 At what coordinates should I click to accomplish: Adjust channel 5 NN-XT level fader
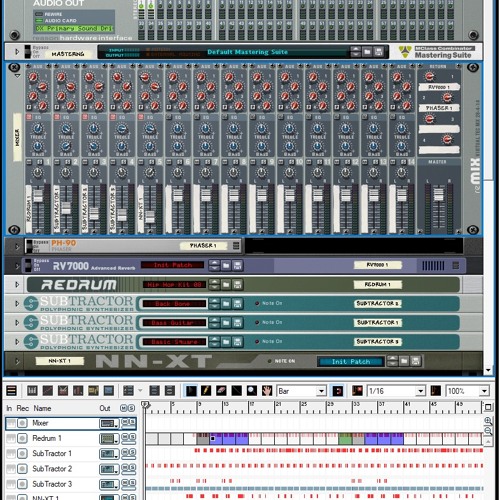pos(150,217)
